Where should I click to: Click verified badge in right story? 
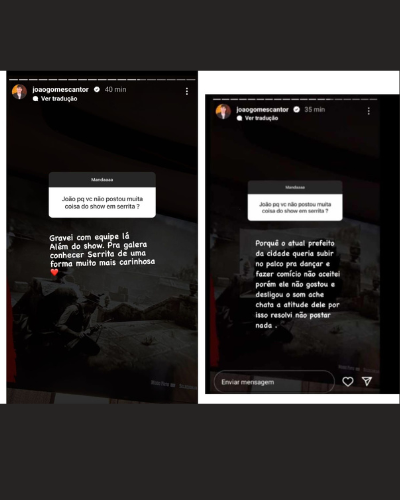coord(296,109)
